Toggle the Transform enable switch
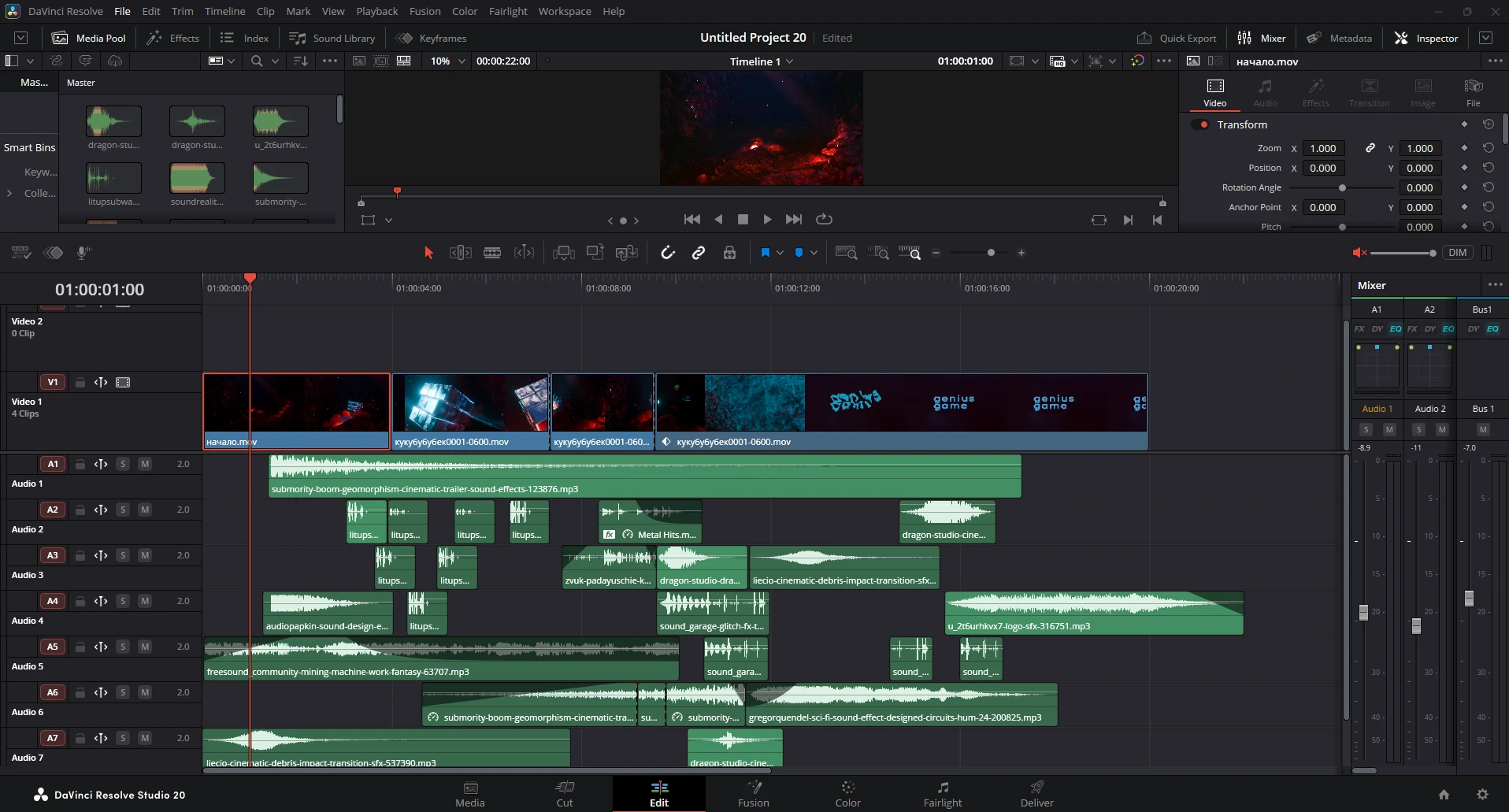 (1201, 124)
